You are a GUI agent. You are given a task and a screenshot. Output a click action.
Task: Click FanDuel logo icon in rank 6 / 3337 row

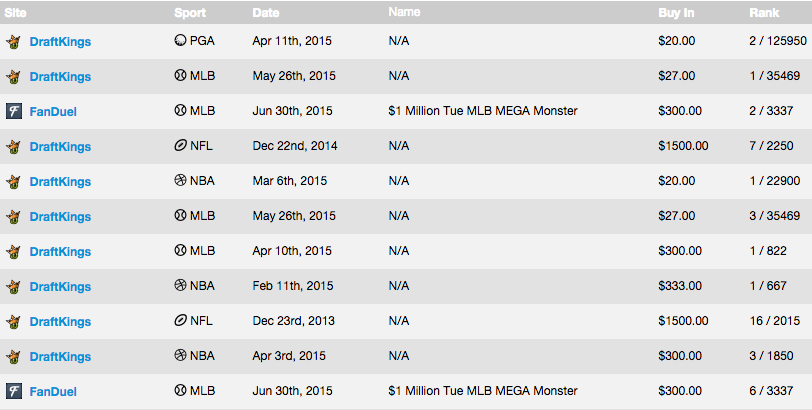(x=13, y=391)
